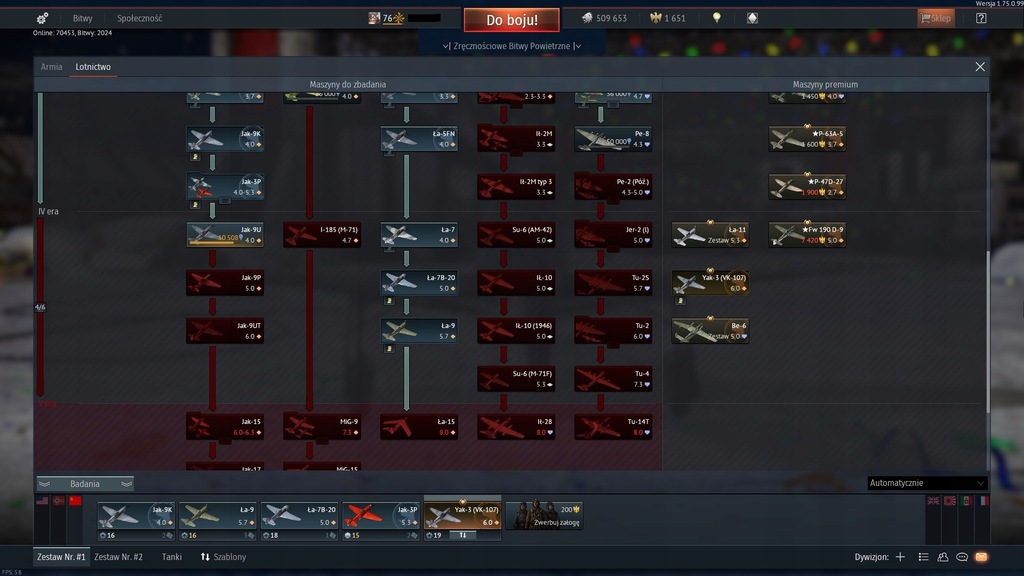Screen dimensions: 1024x576
Task: Select the Jak-9U research card
Action: click(225, 235)
